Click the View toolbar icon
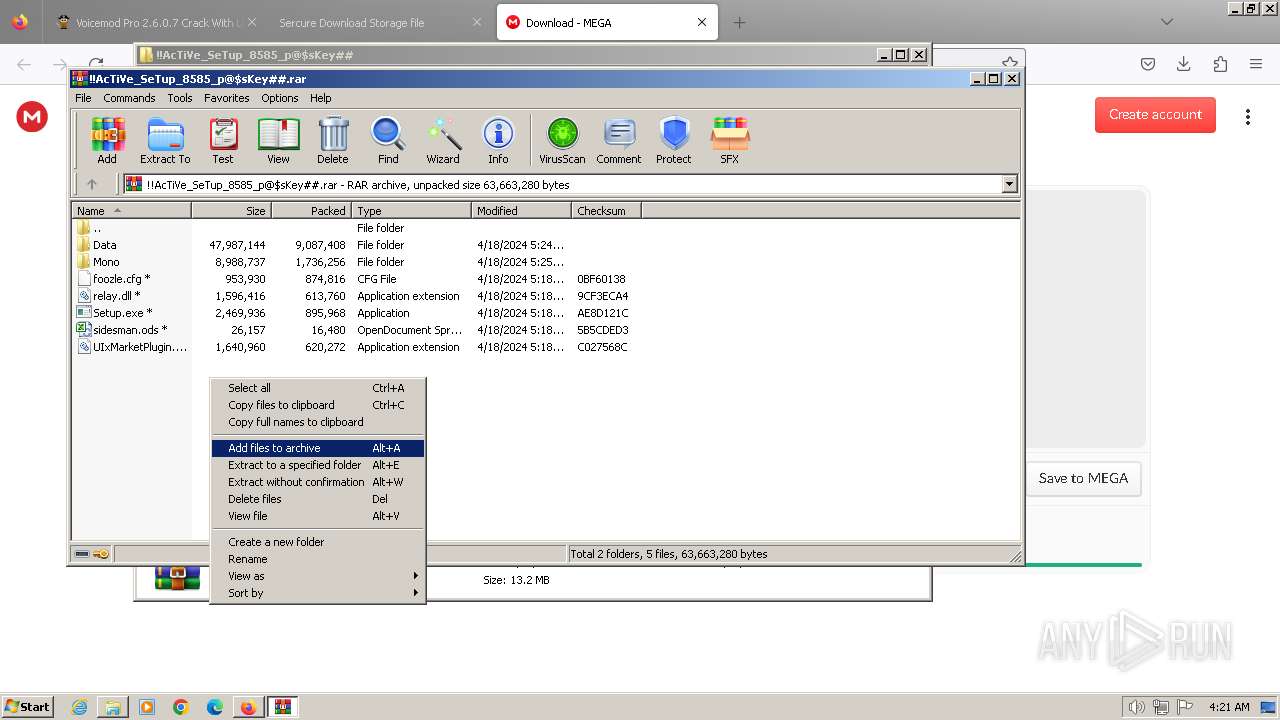This screenshot has height=720, width=1280. tap(278, 140)
